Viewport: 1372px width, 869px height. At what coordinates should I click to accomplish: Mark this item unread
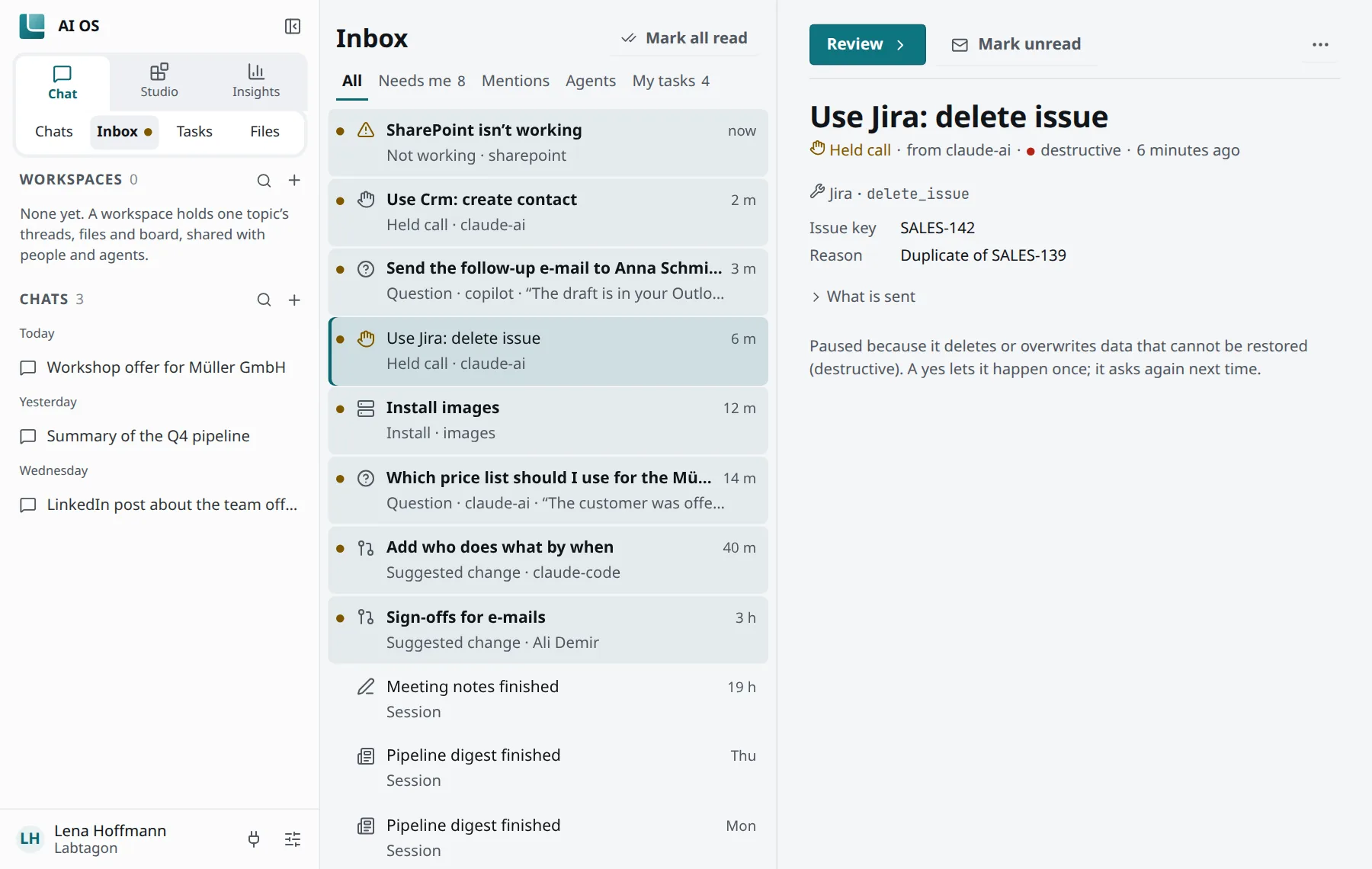pos(1016,44)
